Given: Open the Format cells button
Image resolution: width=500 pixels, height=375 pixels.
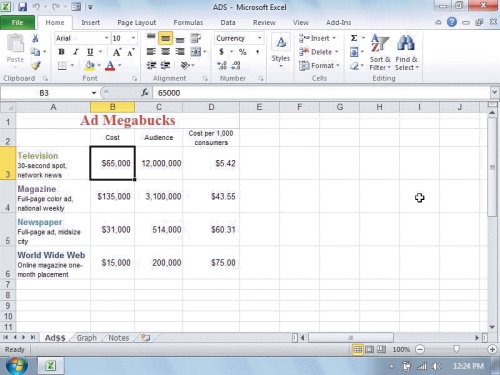Looking at the screenshot, I should click(319, 66).
